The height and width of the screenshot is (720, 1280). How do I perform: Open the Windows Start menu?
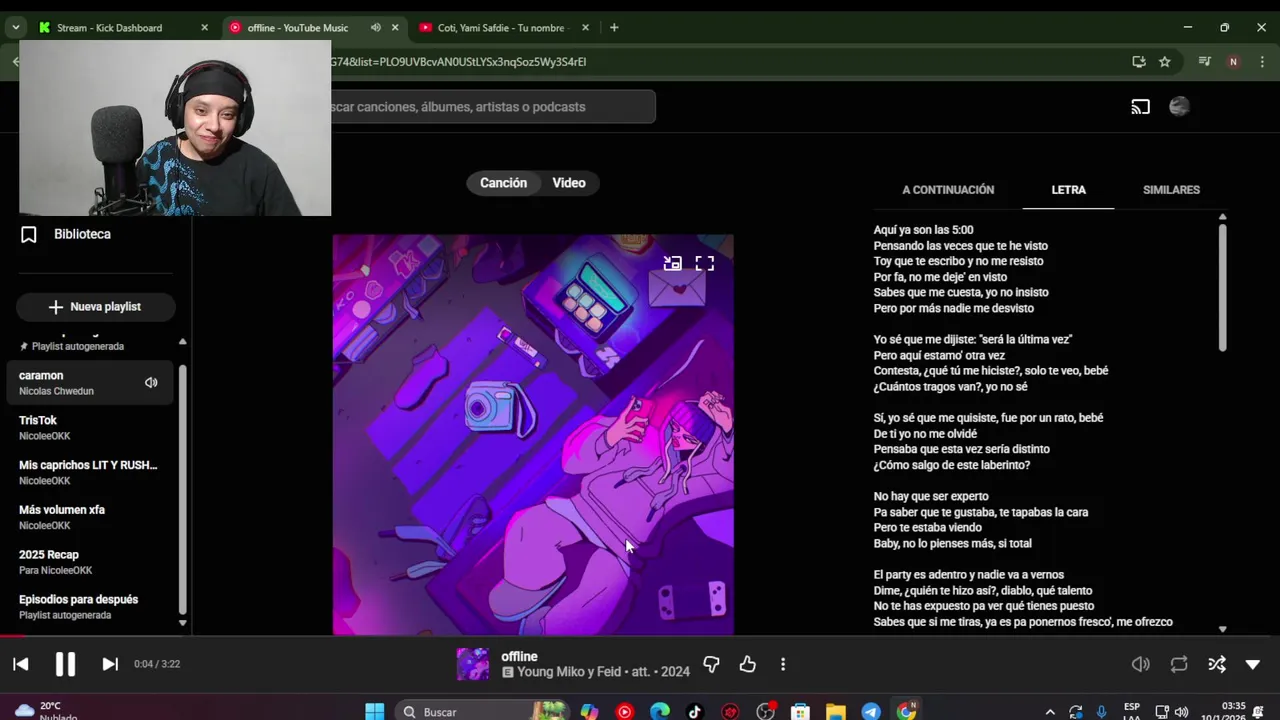[x=375, y=712]
